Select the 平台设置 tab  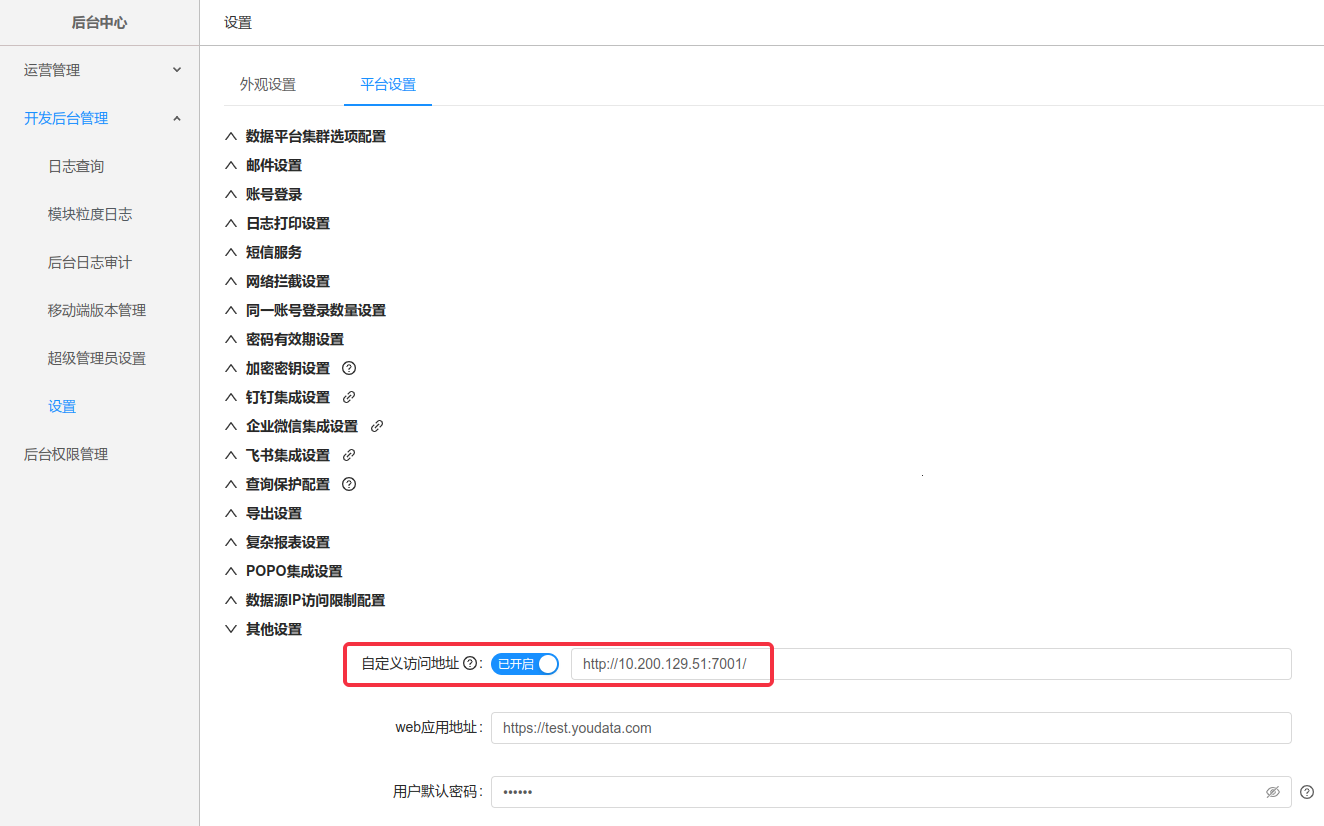(x=388, y=85)
